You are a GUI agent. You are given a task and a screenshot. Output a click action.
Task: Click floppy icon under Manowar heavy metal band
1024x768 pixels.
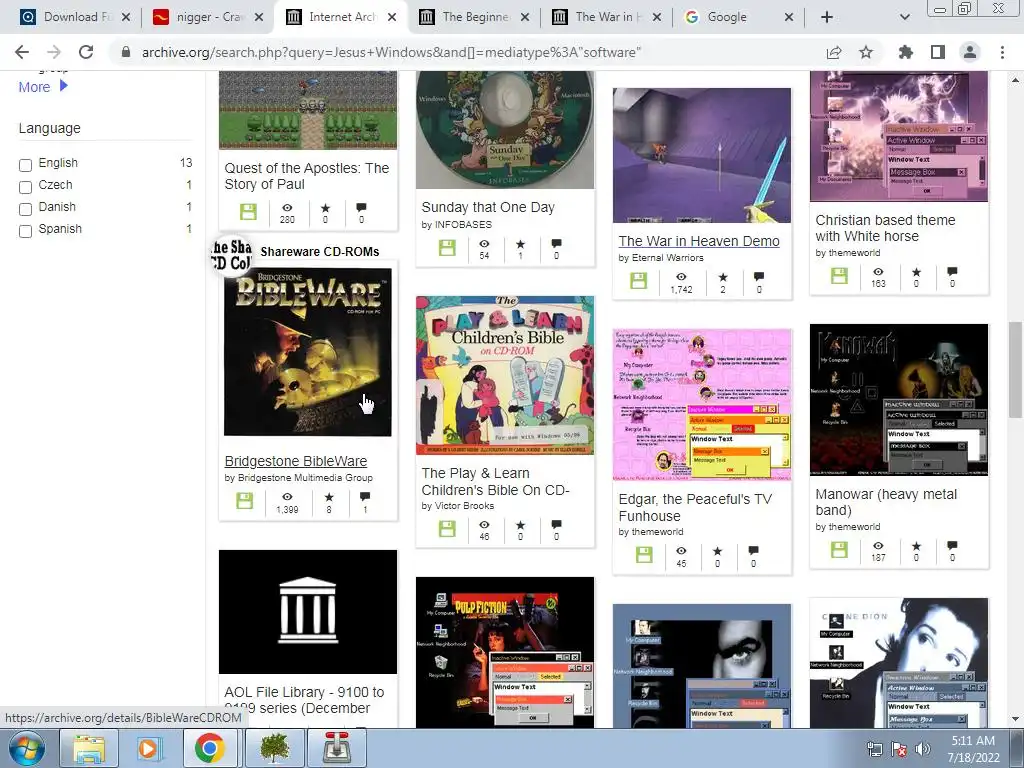(x=839, y=550)
